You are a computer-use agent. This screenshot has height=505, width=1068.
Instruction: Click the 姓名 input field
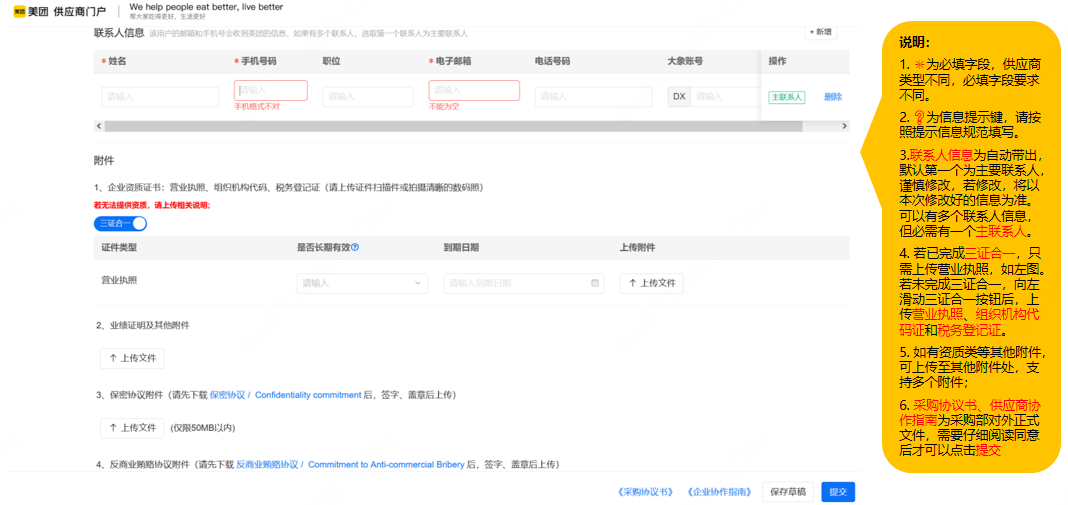pos(160,97)
